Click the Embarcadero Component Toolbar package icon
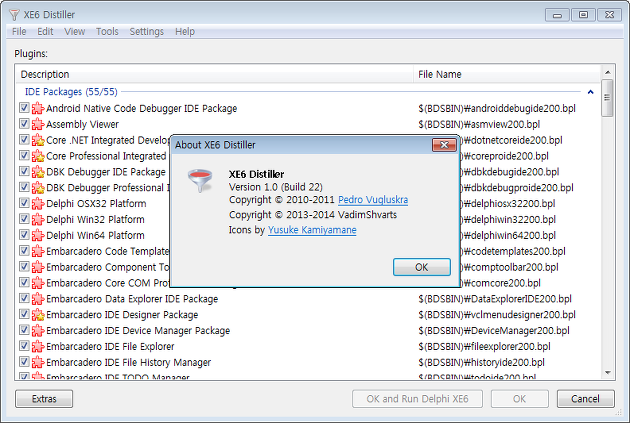The height and width of the screenshot is (423, 630). (x=38, y=267)
